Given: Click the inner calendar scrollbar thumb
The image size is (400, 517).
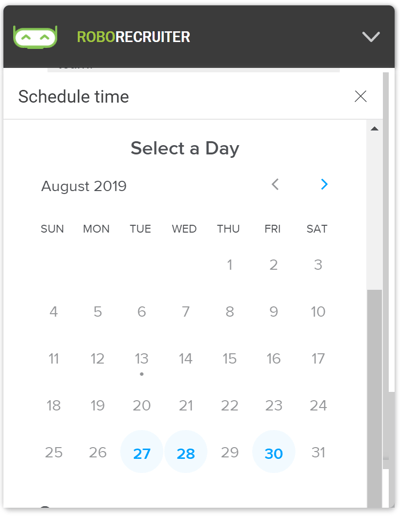Looking at the screenshot, I should pyautogui.click(x=374, y=398).
